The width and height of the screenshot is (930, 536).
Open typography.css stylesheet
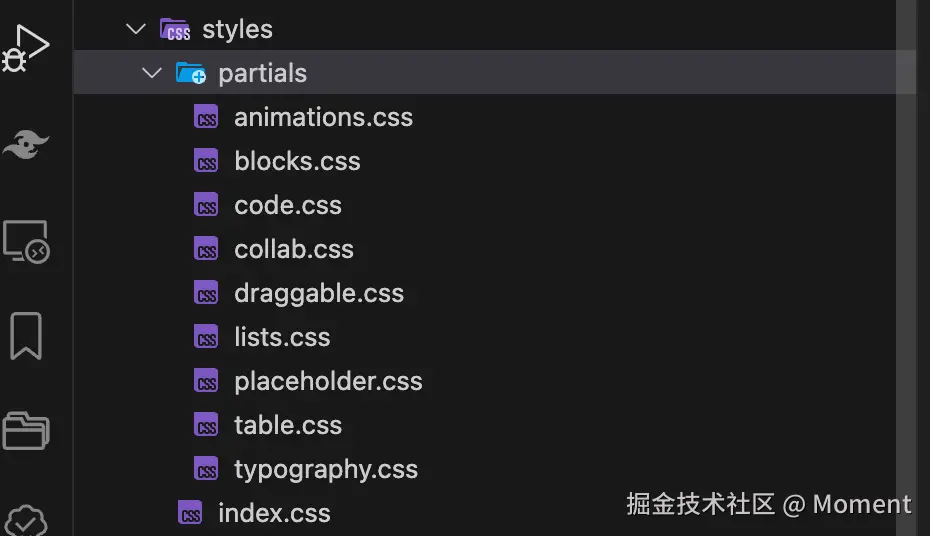[x=326, y=469]
